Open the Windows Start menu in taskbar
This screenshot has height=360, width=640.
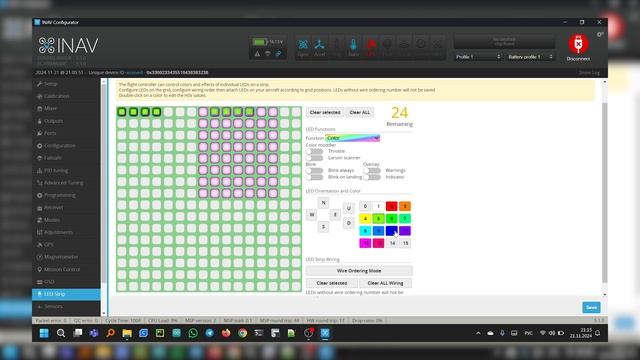coord(44,333)
